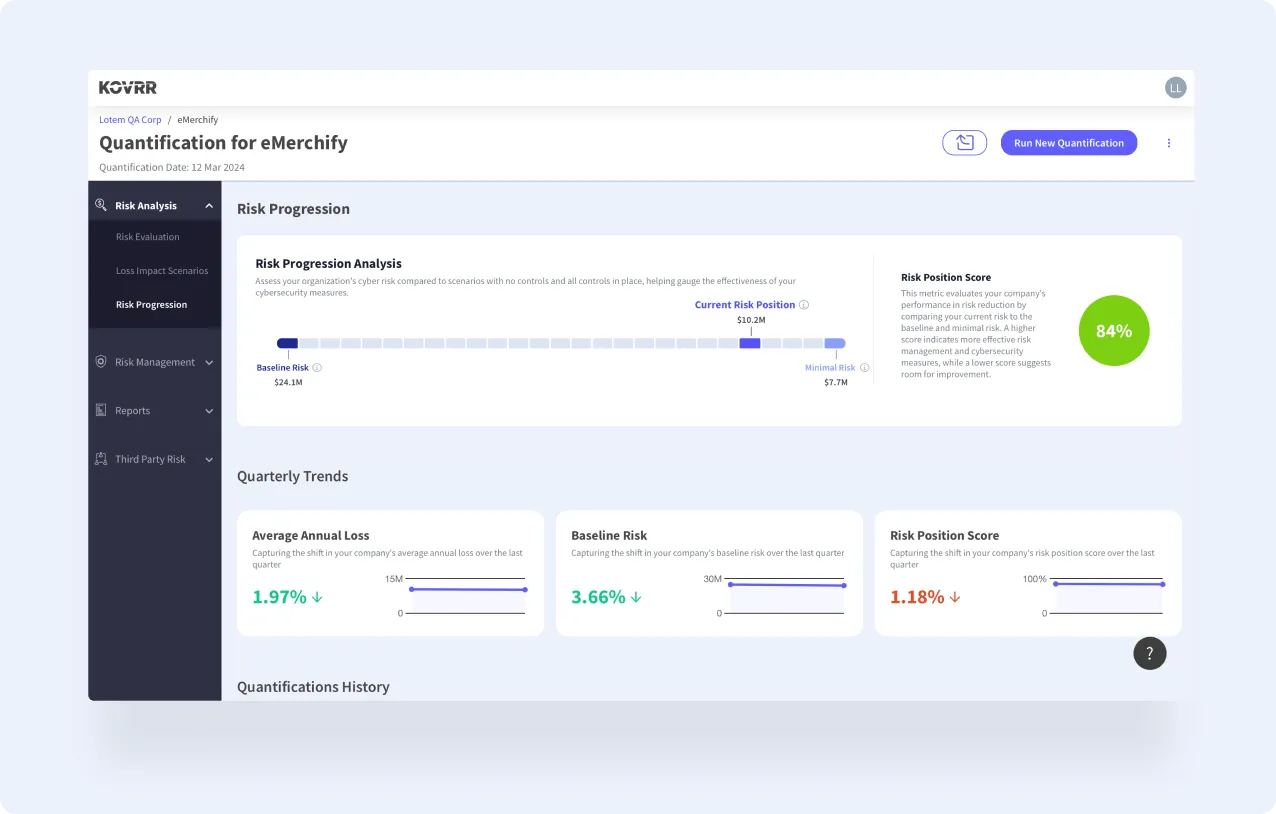This screenshot has height=814, width=1276.
Task: Click the Third Party Risk icon
Action: pyautogui.click(x=101, y=458)
